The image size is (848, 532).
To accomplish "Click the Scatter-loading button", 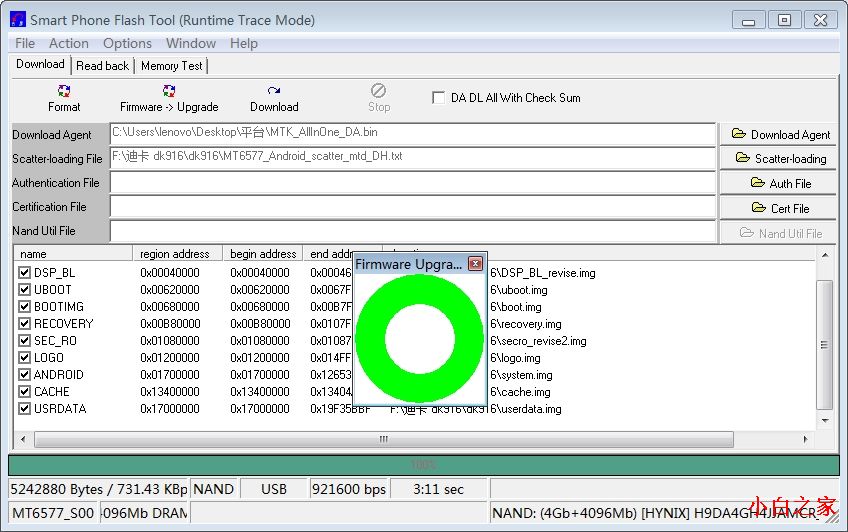I will pyautogui.click(x=778, y=158).
